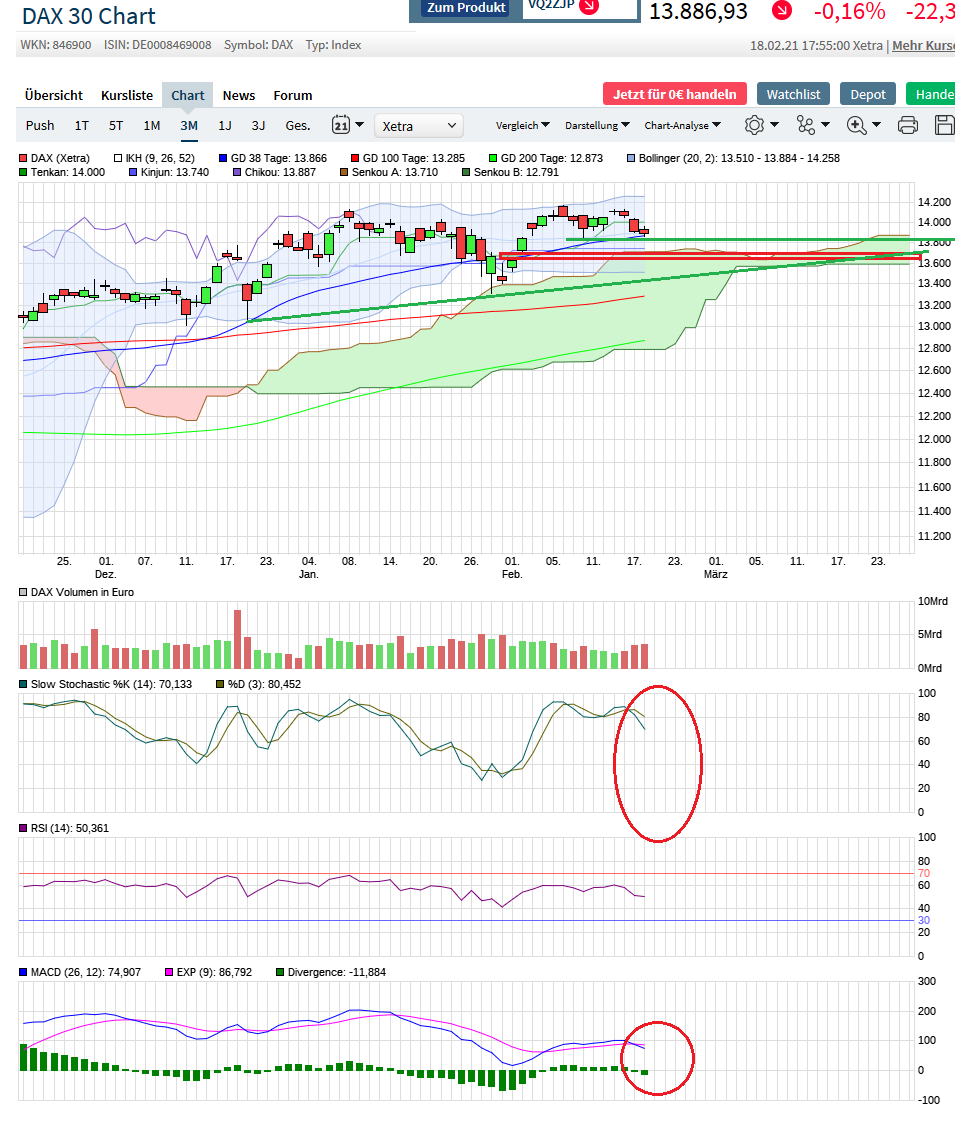This screenshot has width=955, height=1126.
Task: Click the zoom magnifier icon
Action: tap(856, 125)
